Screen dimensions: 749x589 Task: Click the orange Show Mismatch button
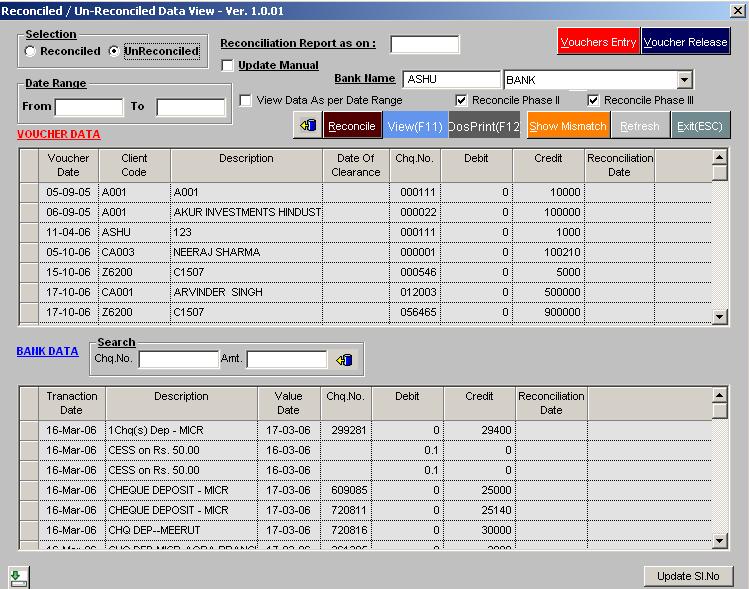click(x=568, y=126)
